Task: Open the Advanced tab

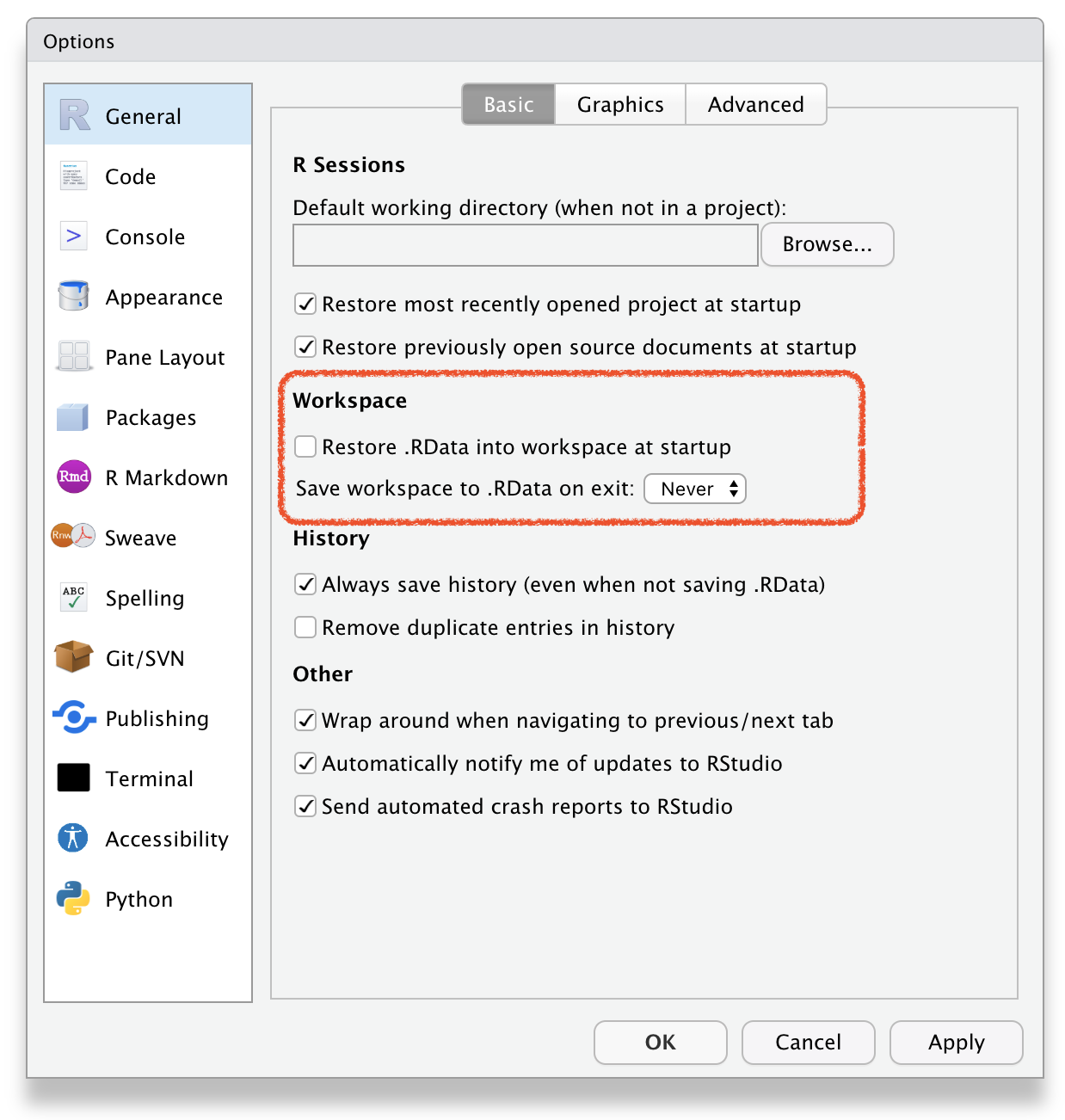Action: [756, 104]
